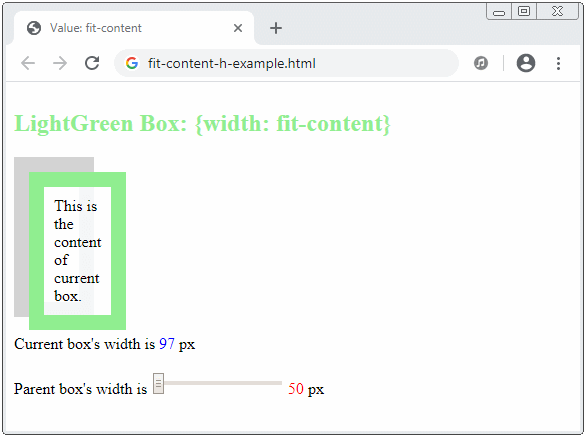This screenshot has width=586, height=435.
Task: Click the Google logo in address bar
Action: pos(132,63)
